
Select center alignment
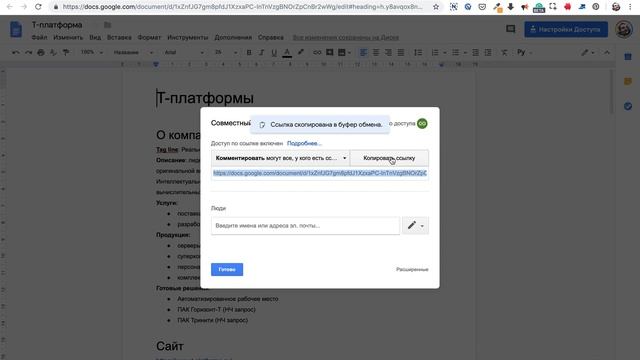(x=376, y=52)
